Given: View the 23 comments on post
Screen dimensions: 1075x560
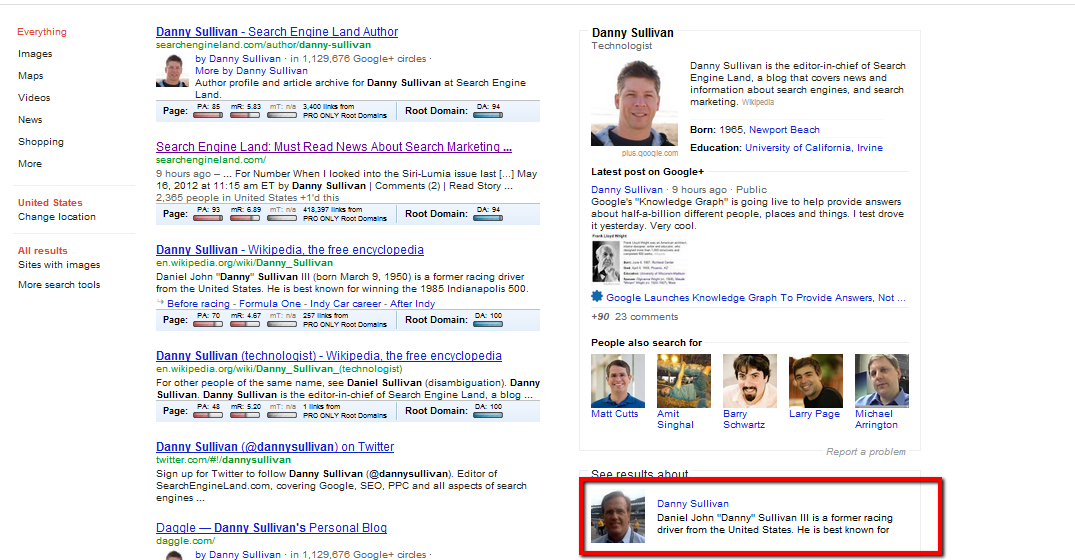Looking at the screenshot, I should (647, 317).
